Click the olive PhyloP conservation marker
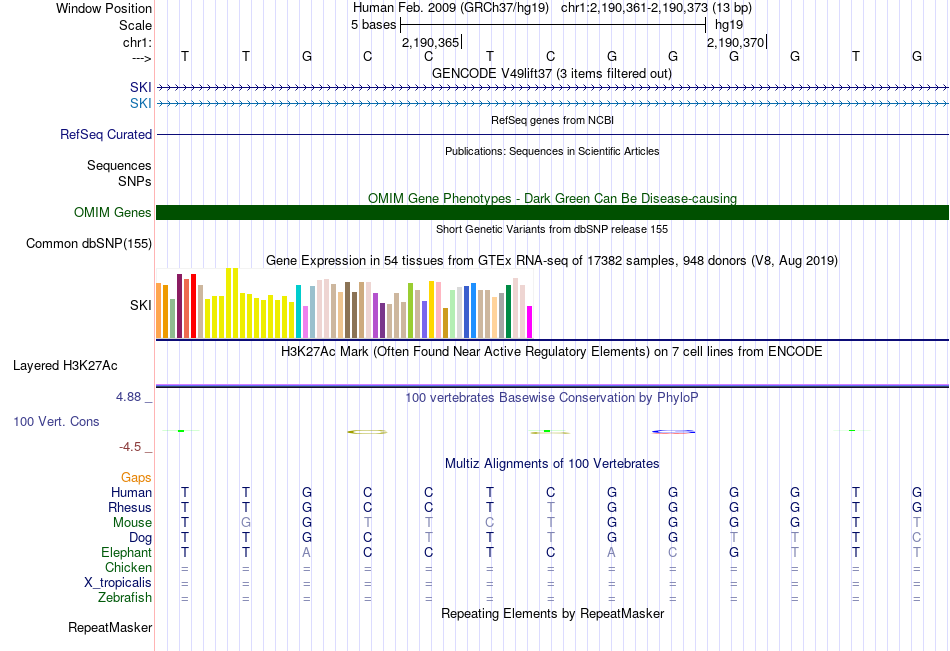The image size is (950, 651). [367, 432]
